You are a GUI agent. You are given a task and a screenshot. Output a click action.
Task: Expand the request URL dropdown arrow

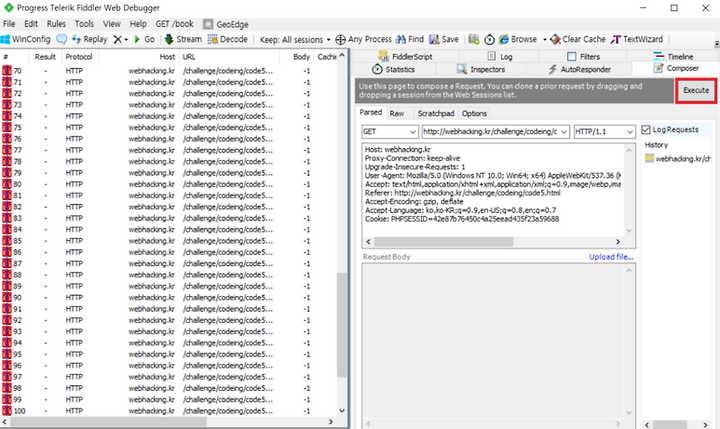[x=564, y=132]
